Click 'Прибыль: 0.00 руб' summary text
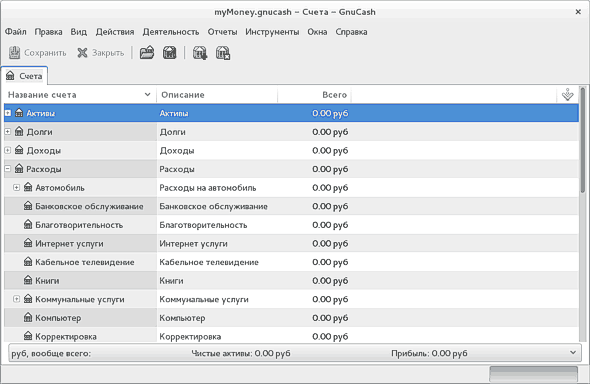The image size is (590, 384). [x=429, y=353]
